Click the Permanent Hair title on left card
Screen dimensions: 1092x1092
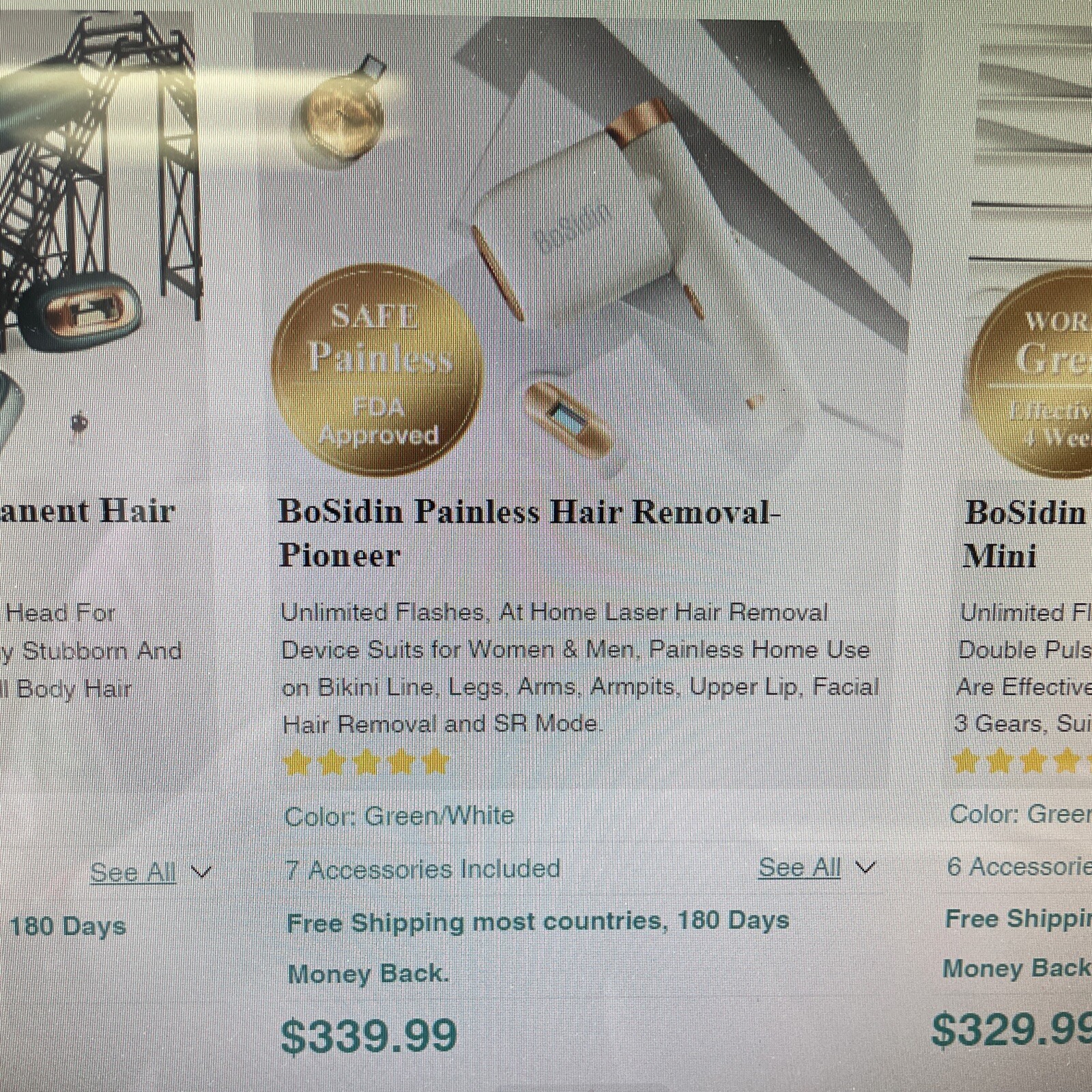point(87,511)
